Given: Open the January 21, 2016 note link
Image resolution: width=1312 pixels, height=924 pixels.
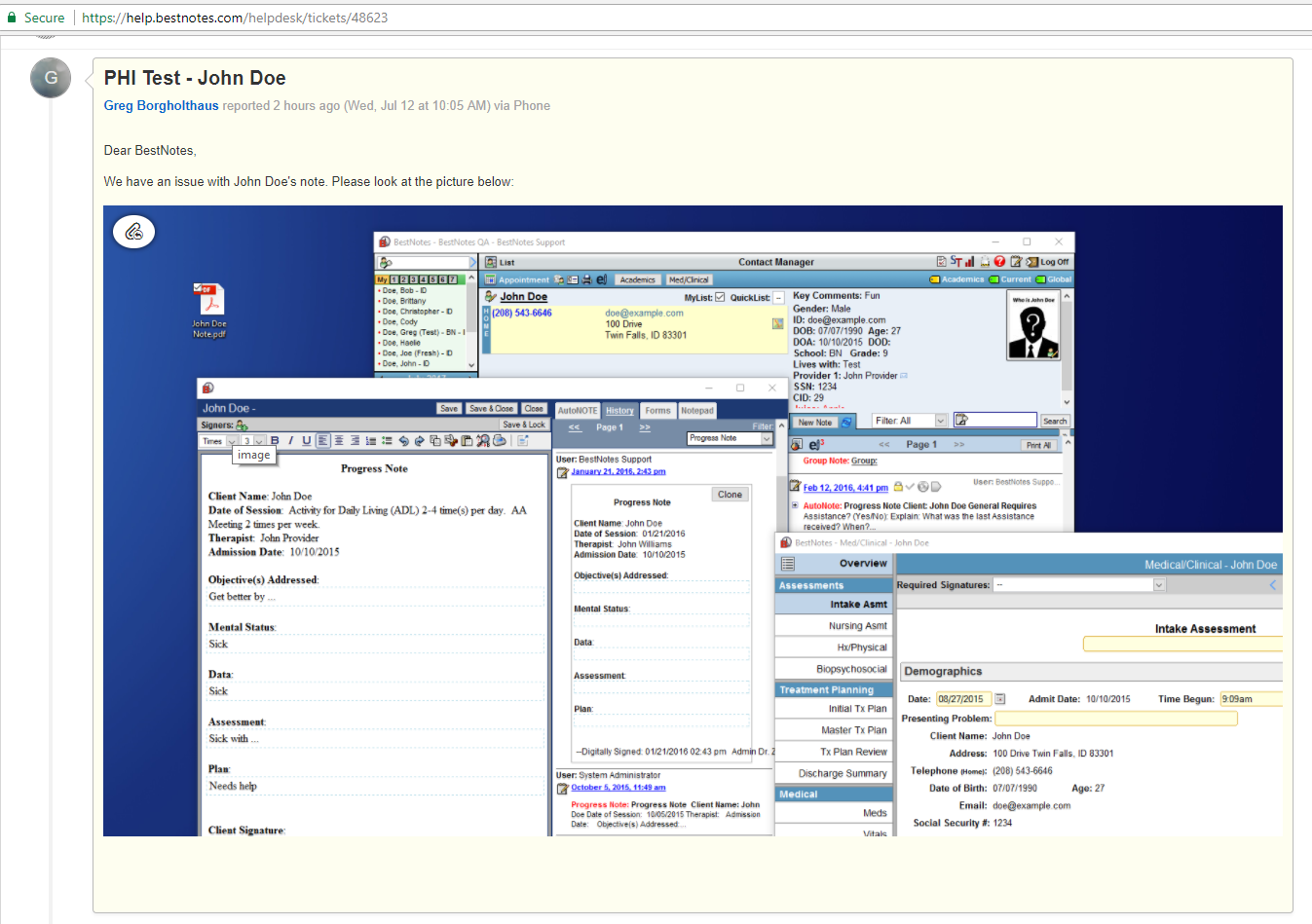Looking at the screenshot, I should point(619,471).
